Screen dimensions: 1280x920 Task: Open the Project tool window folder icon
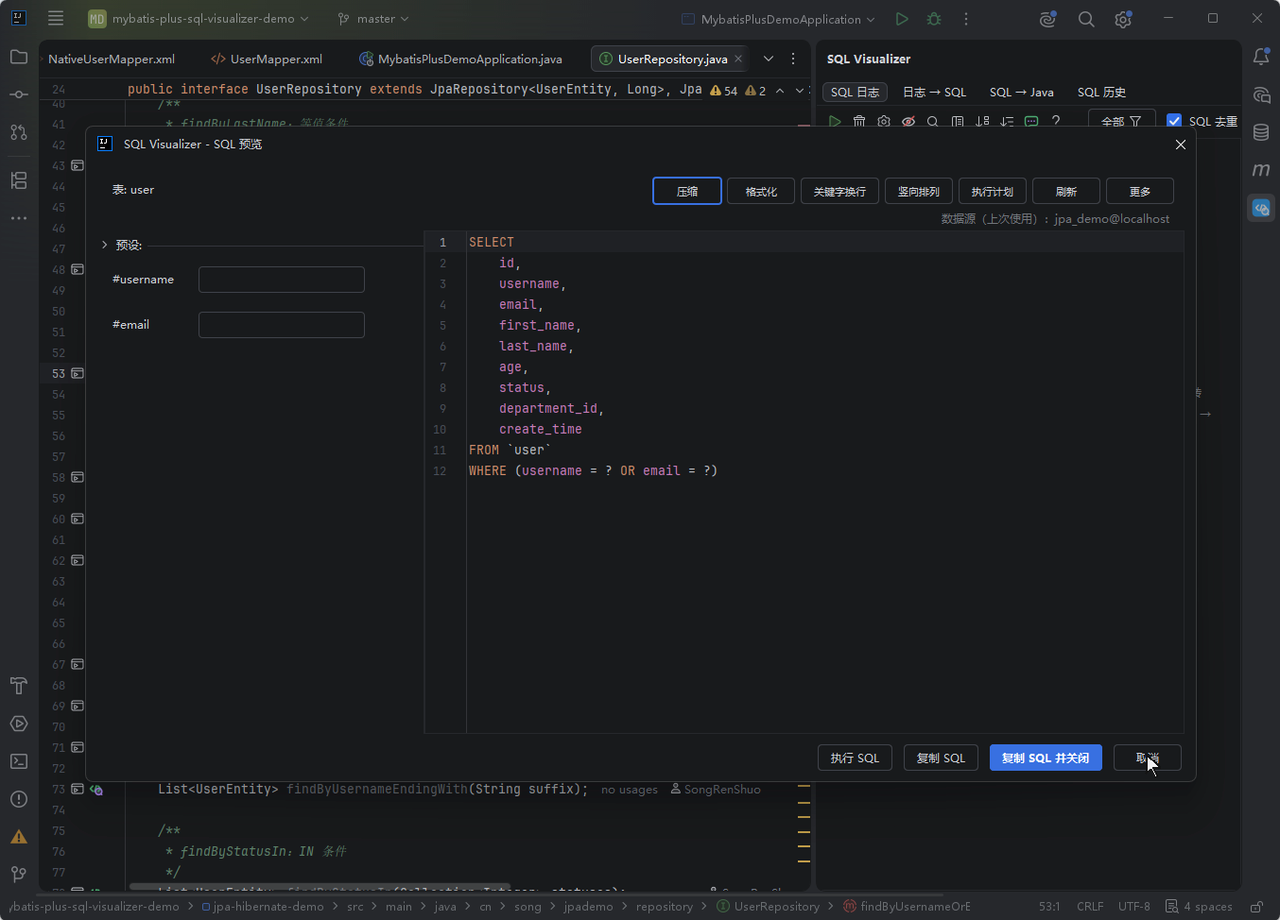click(19, 57)
